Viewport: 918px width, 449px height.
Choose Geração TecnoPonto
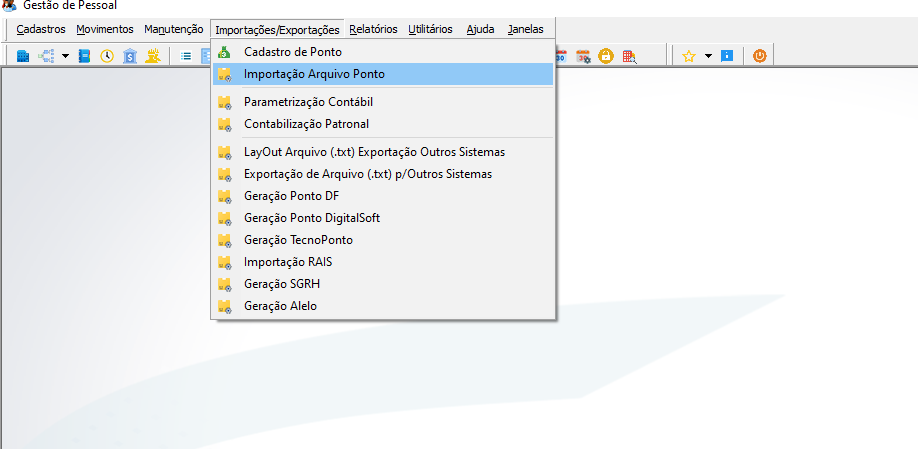[x=383, y=240]
